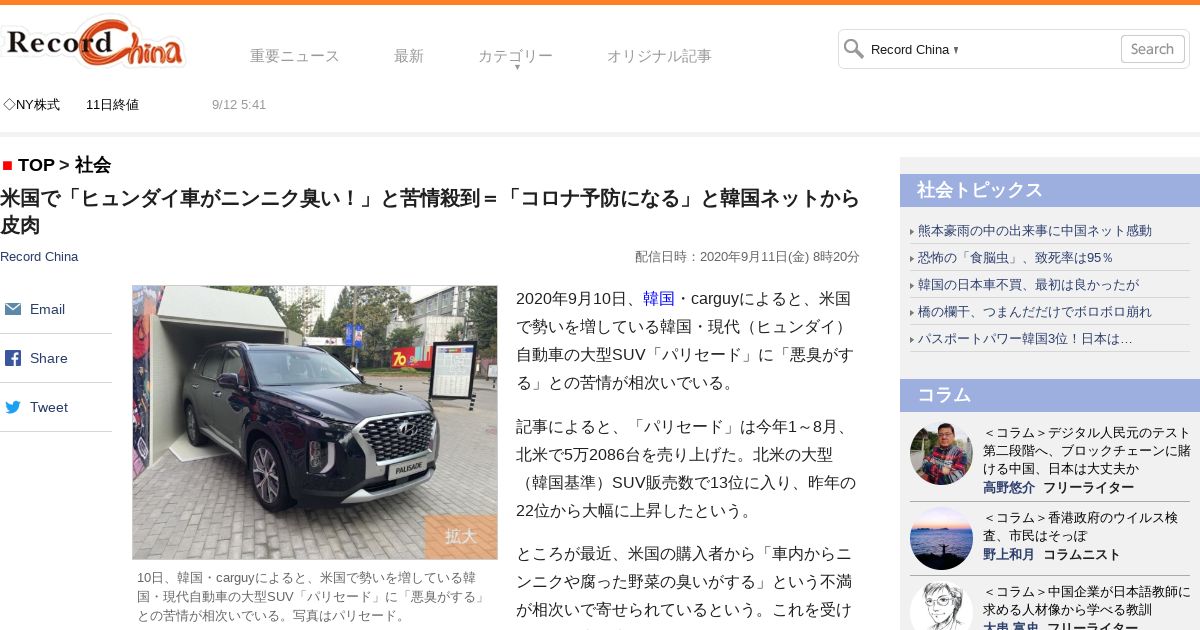Open the Hyundai Palisade article photo
The height and width of the screenshot is (630, 1200).
point(315,422)
